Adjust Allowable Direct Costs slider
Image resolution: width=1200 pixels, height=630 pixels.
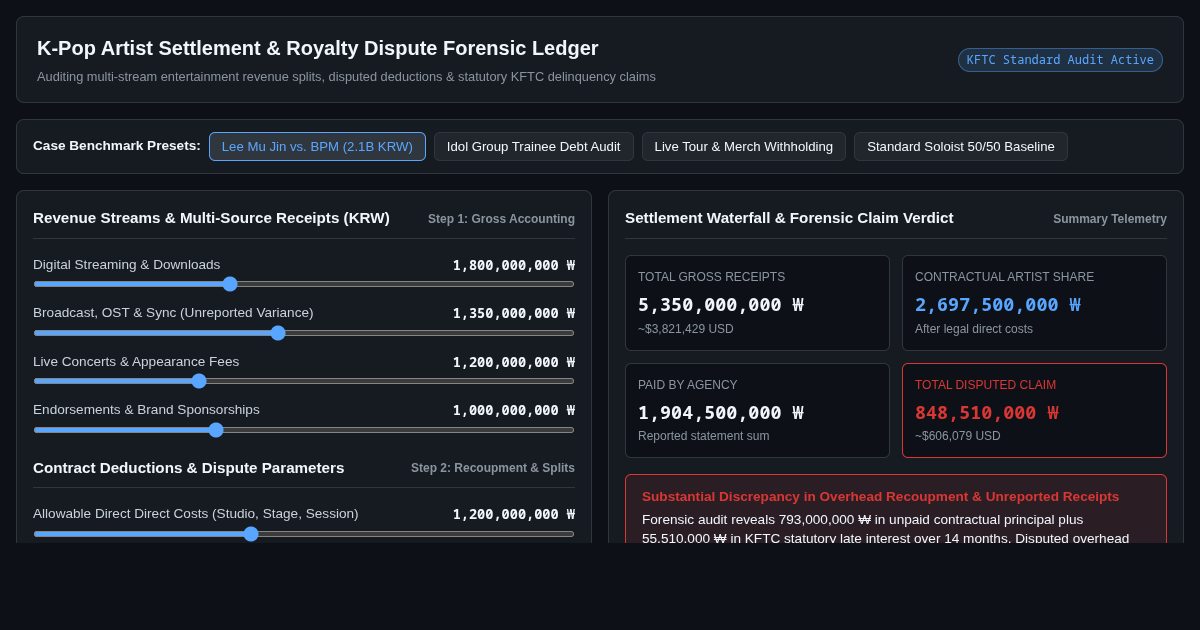point(304,534)
